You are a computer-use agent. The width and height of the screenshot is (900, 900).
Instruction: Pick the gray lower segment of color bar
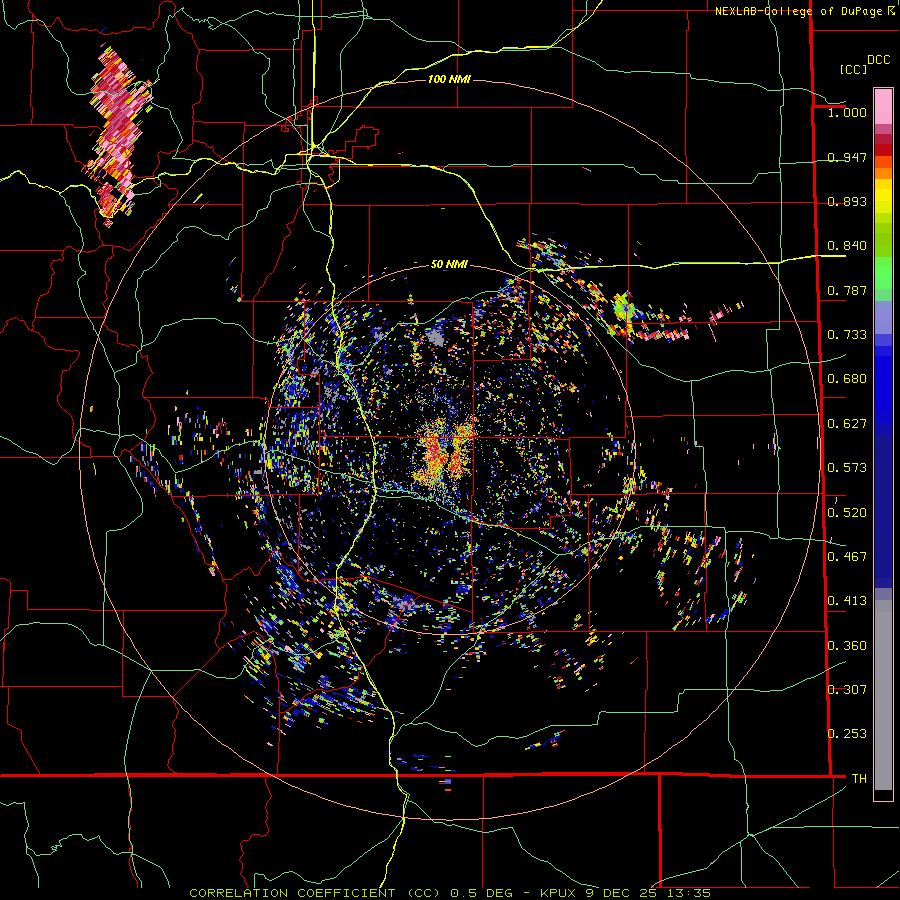click(x=883, y=695)
